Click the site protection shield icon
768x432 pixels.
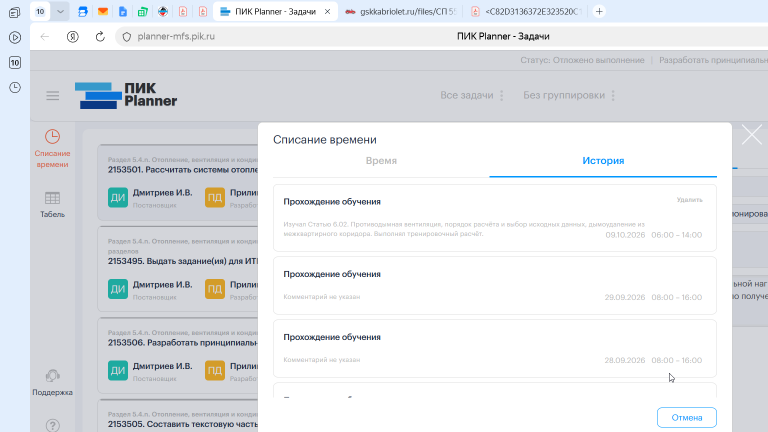(x=127, y=37)
